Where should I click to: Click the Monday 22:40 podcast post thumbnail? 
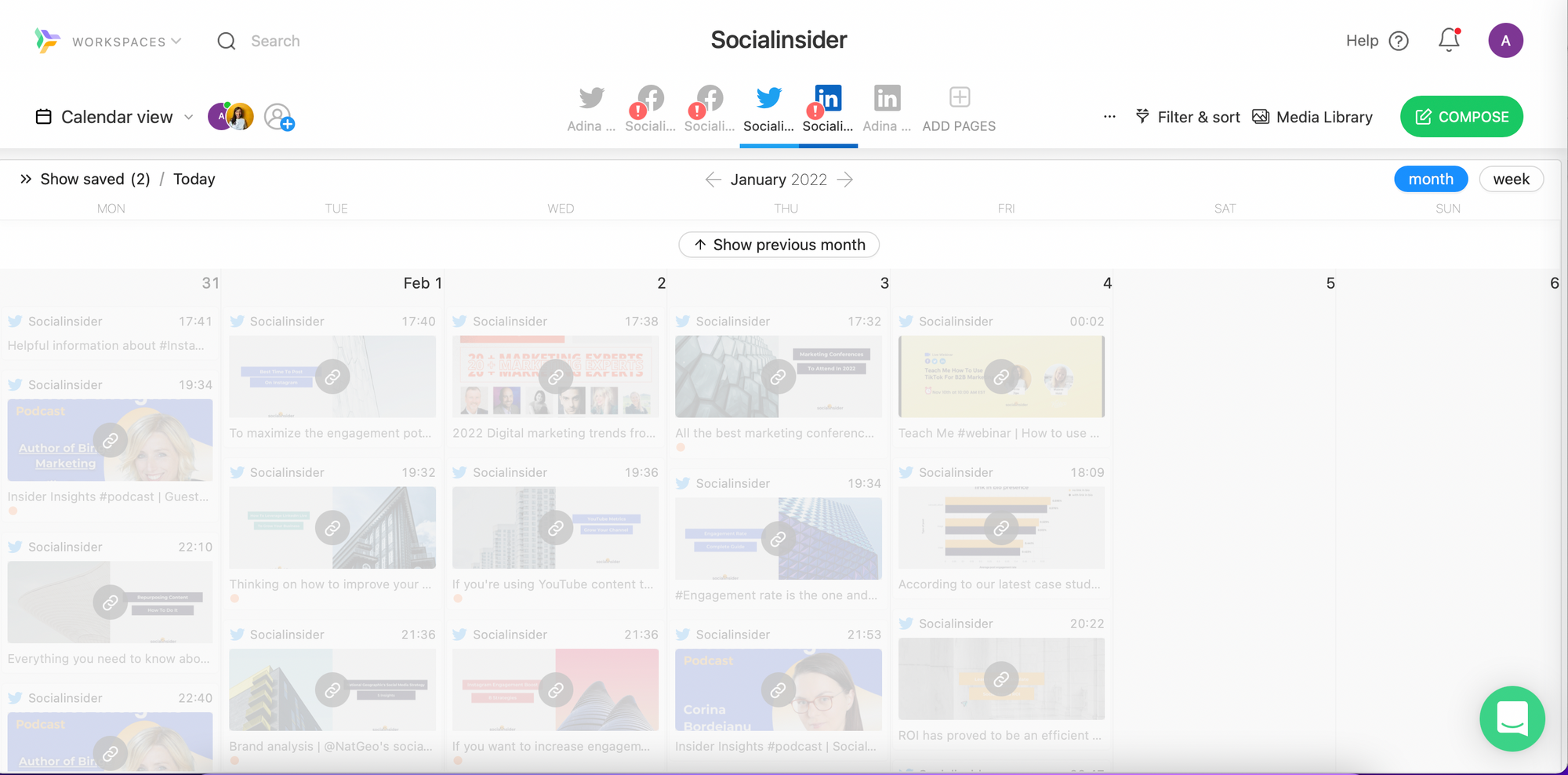110,742
